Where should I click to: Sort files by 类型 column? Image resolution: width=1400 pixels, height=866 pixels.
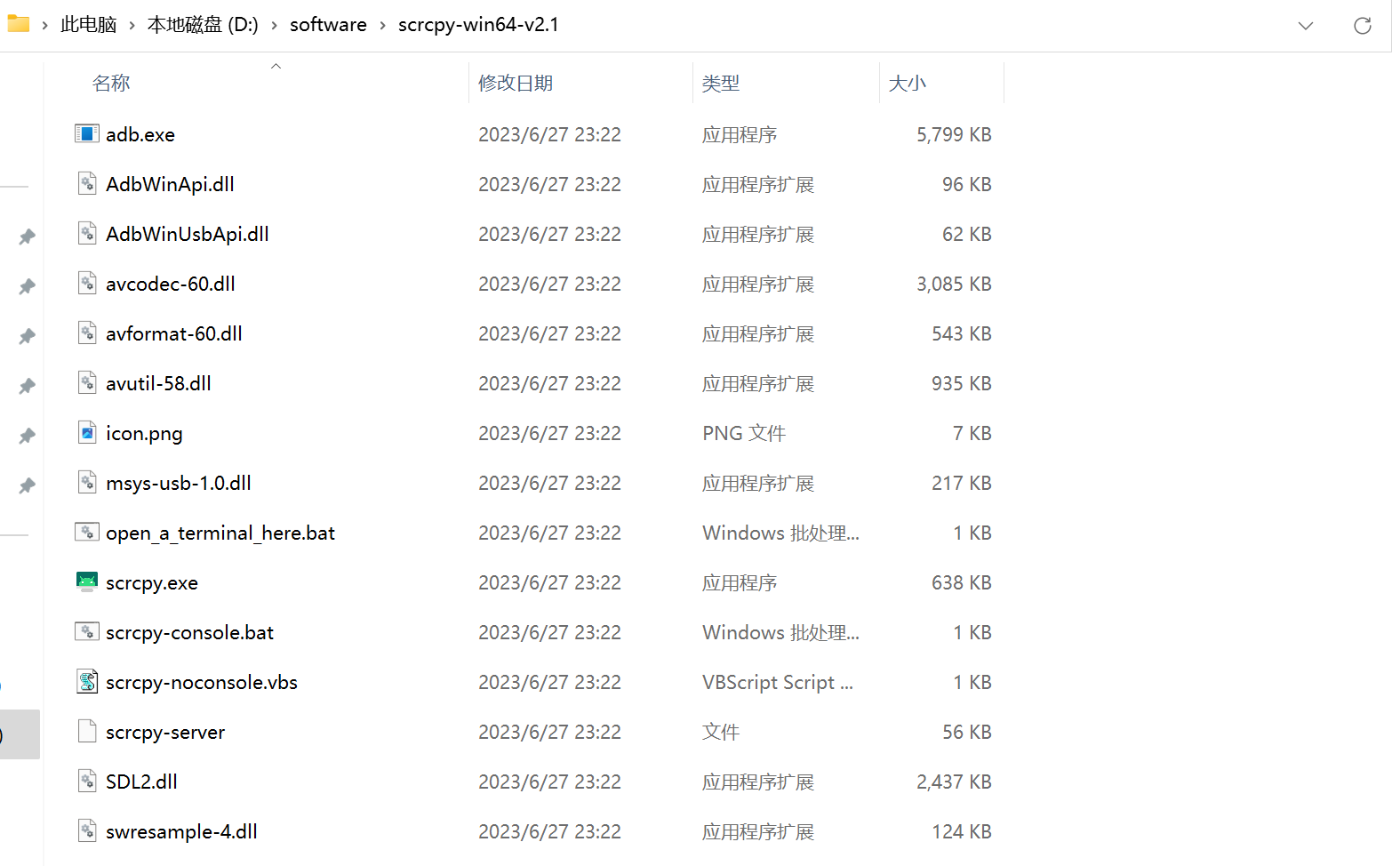(720, 83)
